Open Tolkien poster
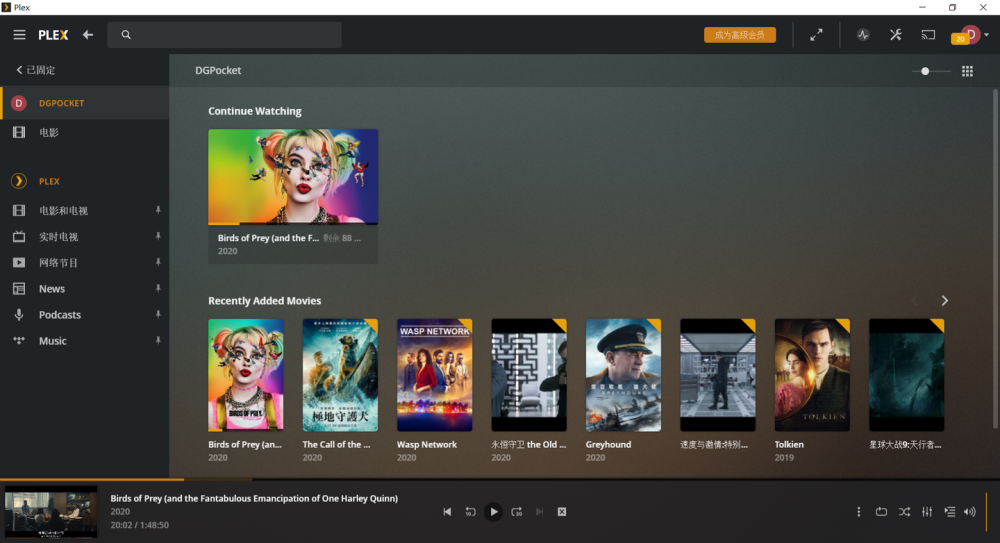Screen dimensions: 1000x543 [x=812, y=375]
